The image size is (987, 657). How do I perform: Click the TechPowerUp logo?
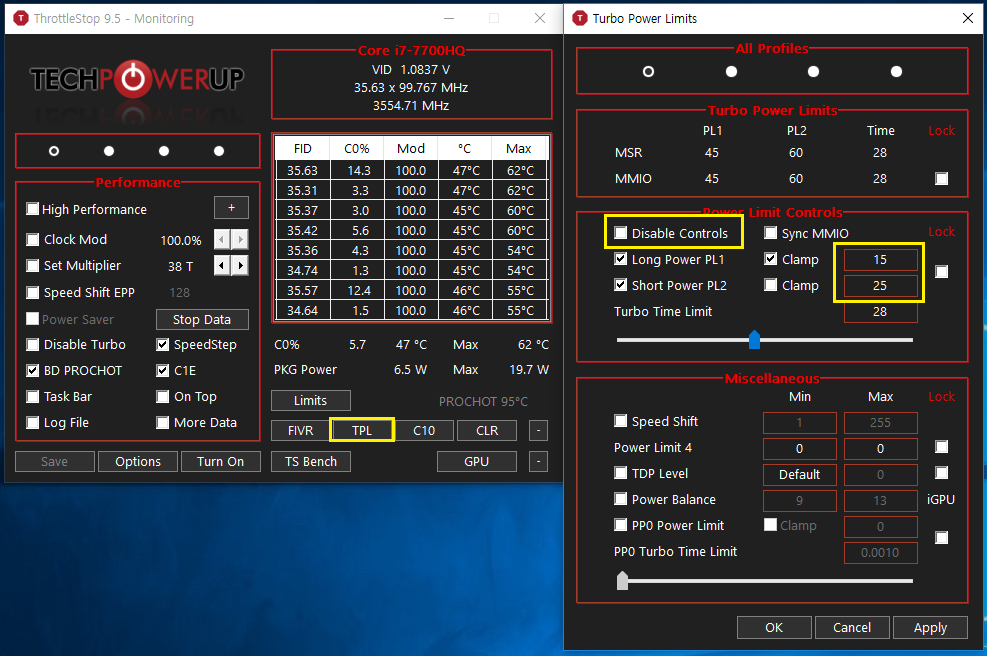[137, 79]
